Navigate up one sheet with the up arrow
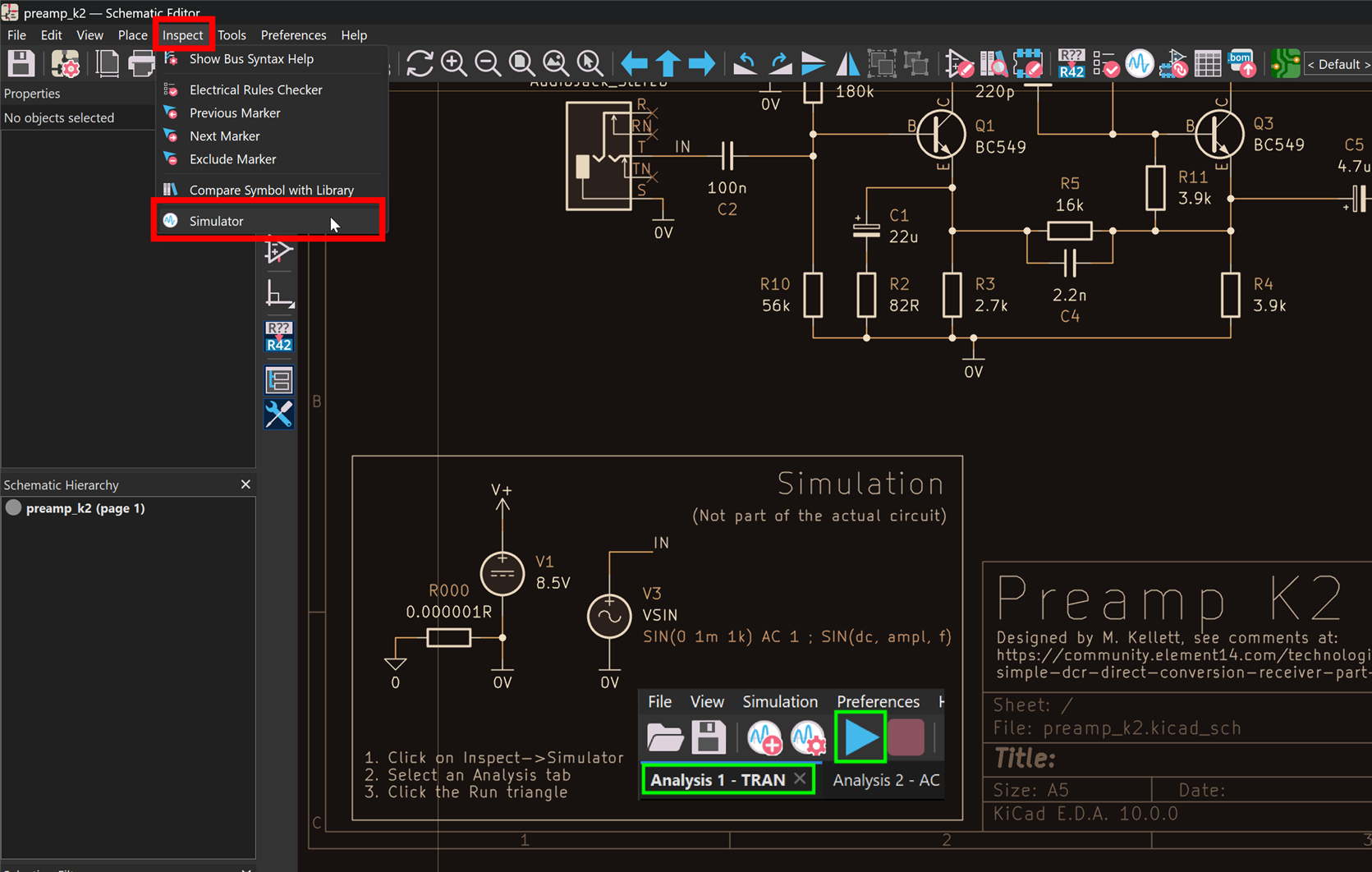The height and width of the screenshot is (872, 1372). (668, 63)
